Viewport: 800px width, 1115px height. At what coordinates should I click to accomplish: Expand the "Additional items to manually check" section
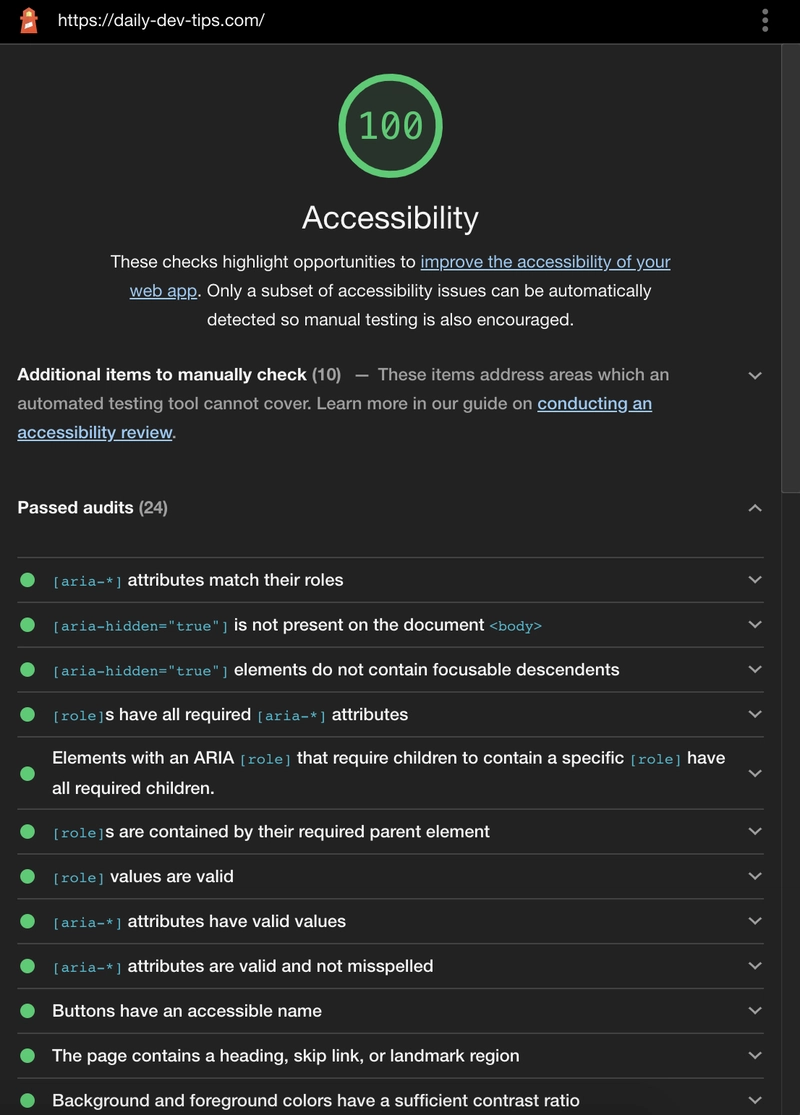(x=755, y=375)
